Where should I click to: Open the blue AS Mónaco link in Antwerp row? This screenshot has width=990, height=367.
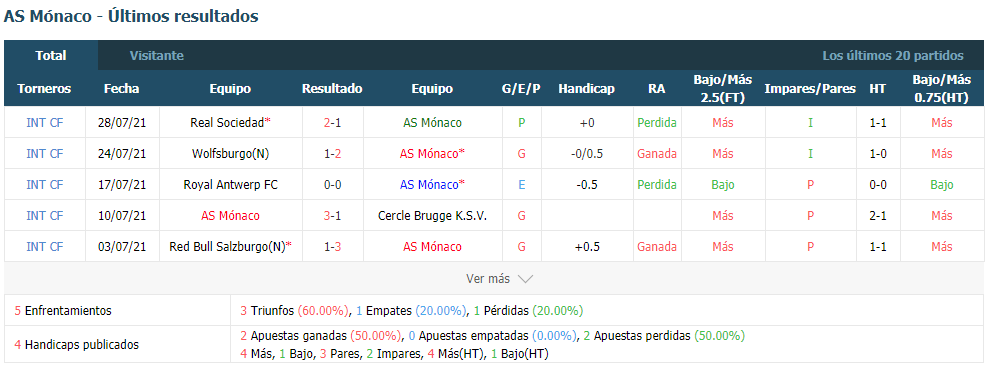point(429,185)
